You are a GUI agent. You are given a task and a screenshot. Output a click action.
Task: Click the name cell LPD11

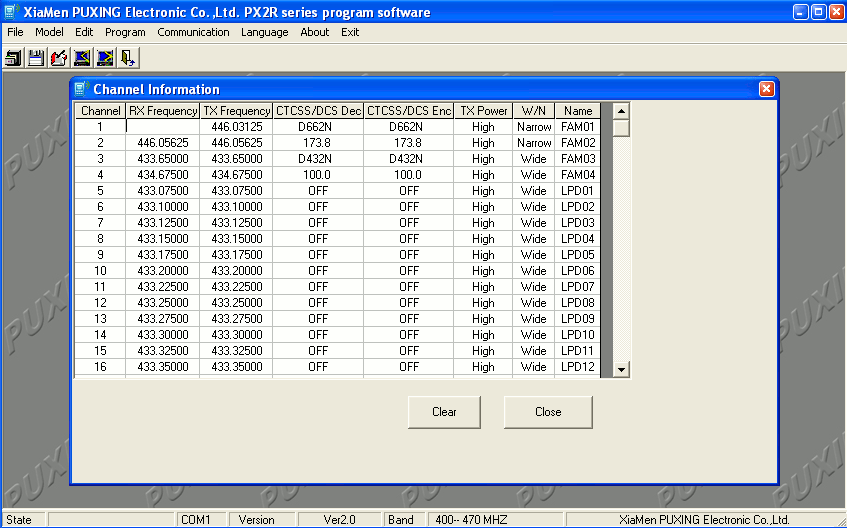click(x=578, y=351)
